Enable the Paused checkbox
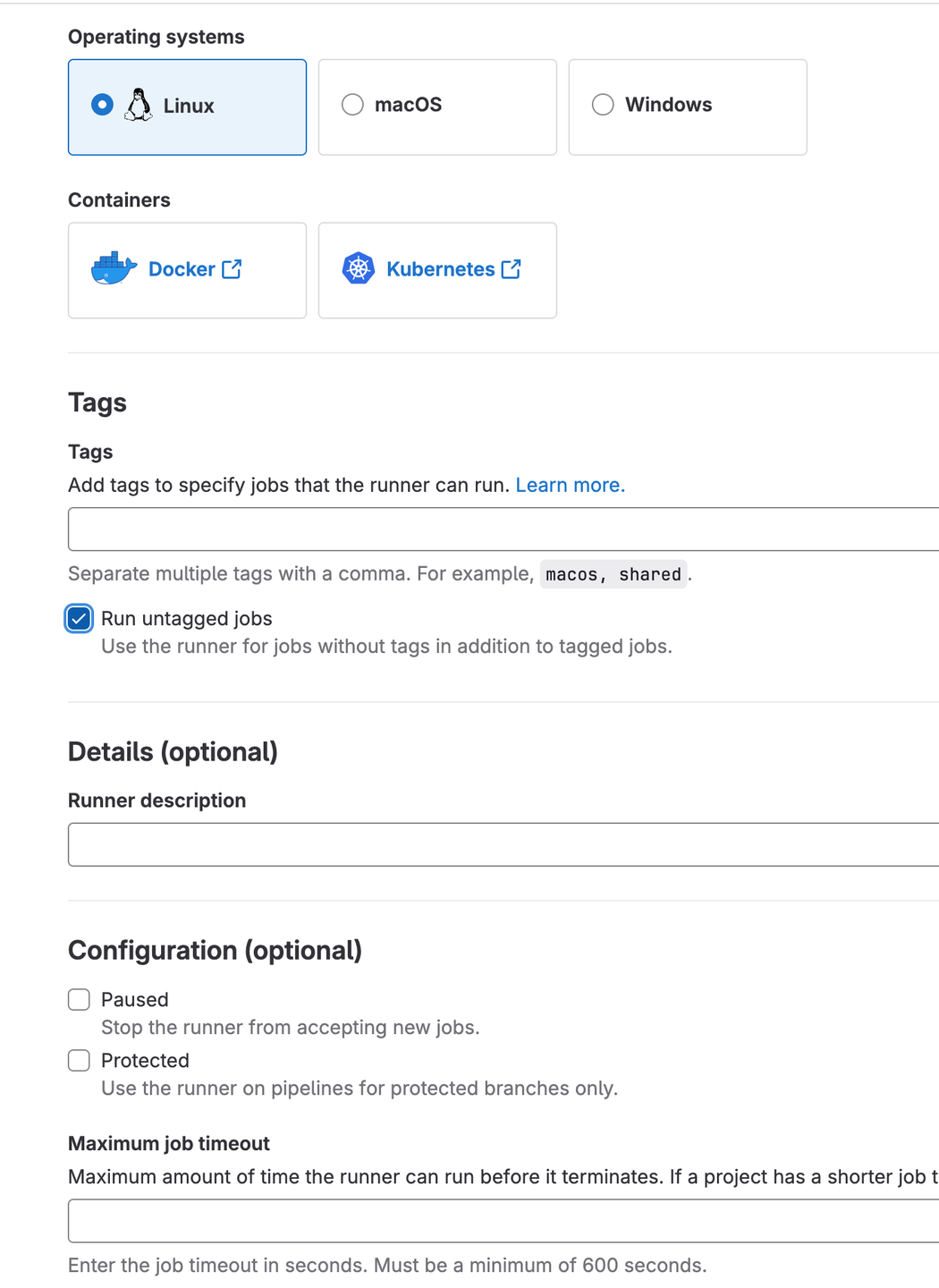 pos(79,1000)
